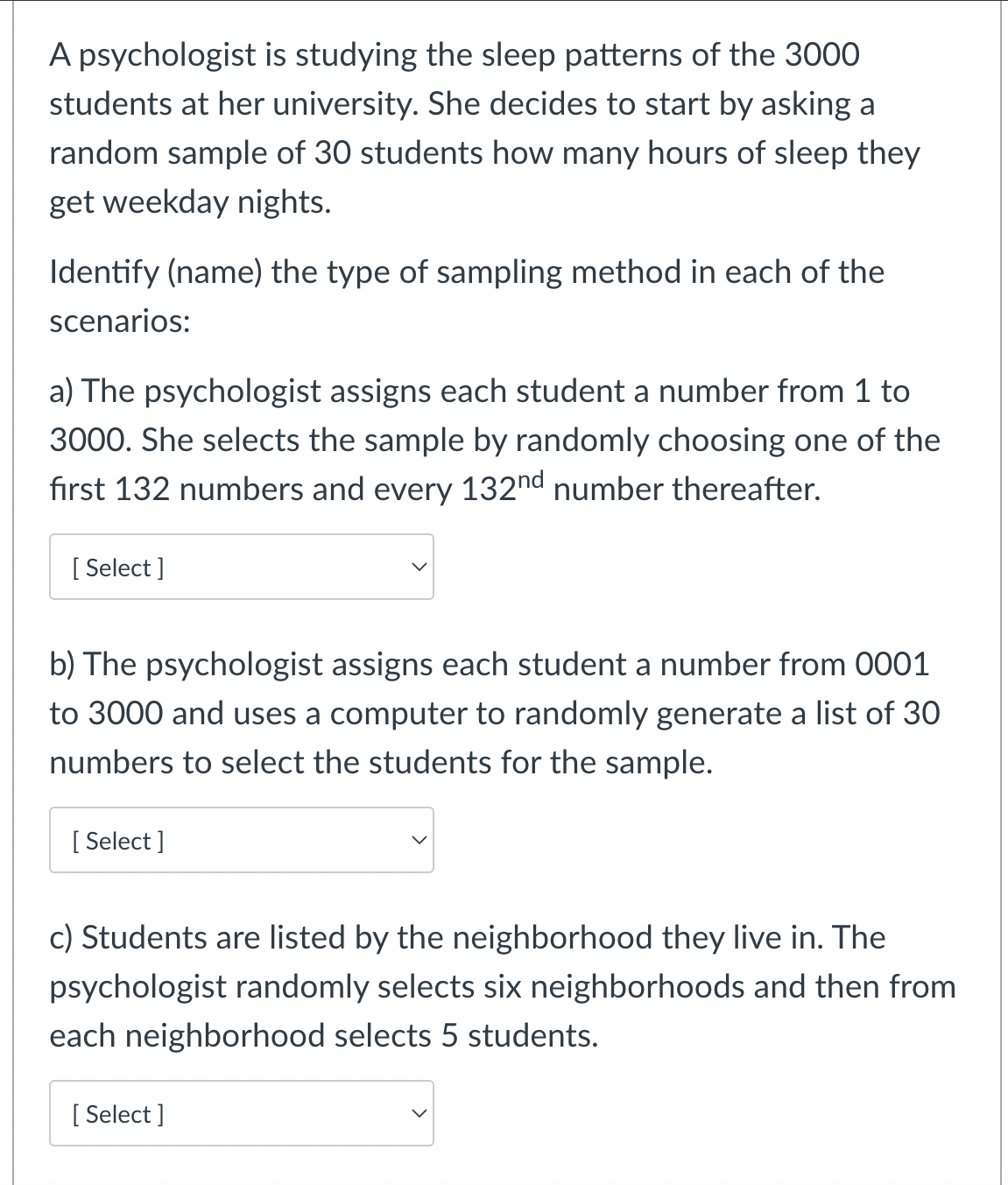This screenshot has width=1008, height=1185.
Task: Select the [ Select ] label under scenario a
Action: click(x=116, y=567)
